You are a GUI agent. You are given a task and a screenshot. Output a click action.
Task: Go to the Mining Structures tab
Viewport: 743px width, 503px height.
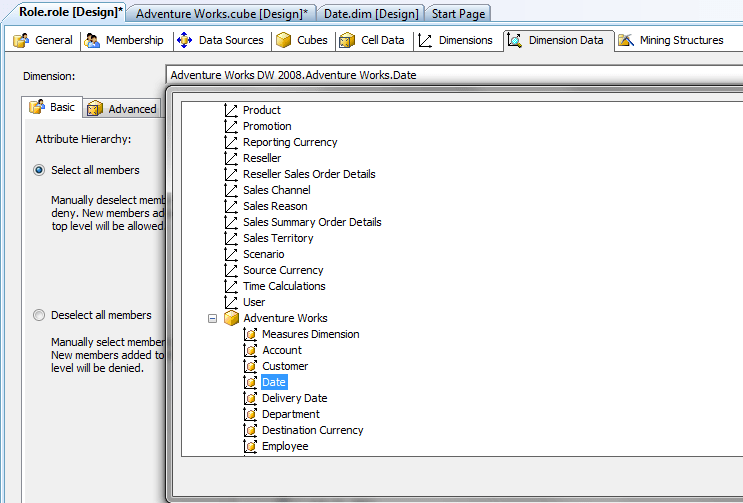click(x=671, y=40)
